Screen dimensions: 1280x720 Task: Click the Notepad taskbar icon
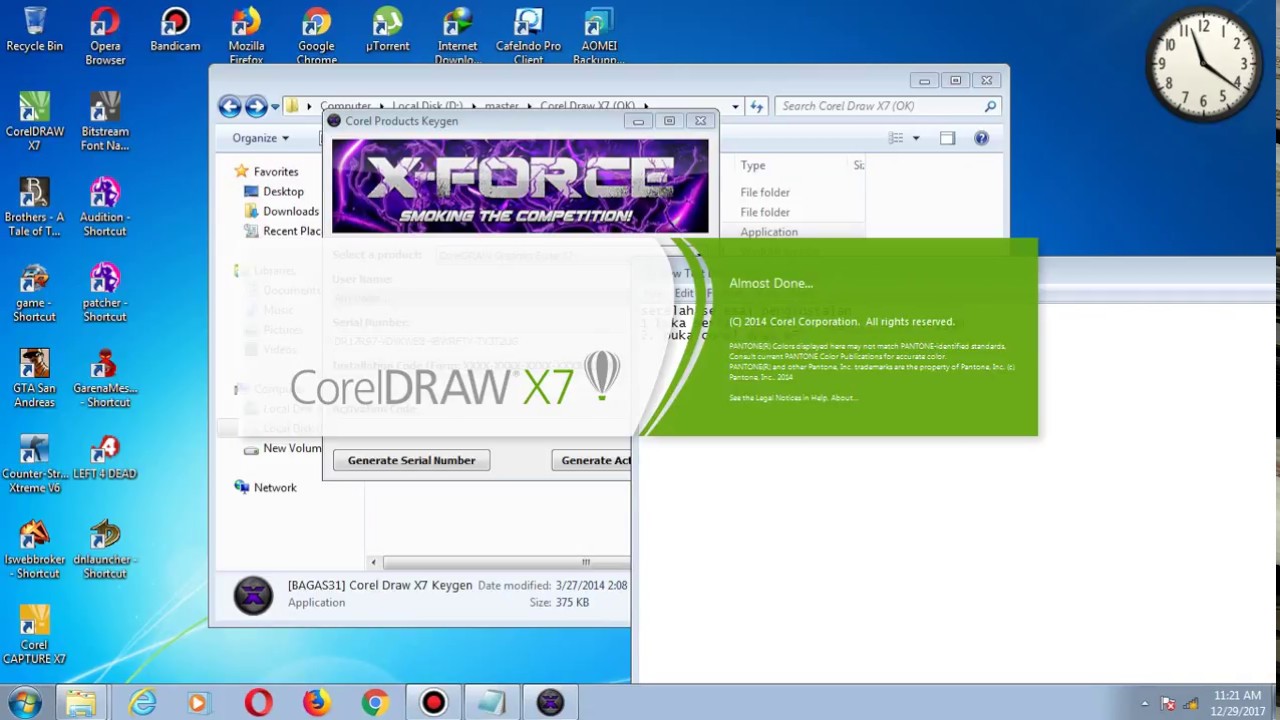click(x=491, y=702)
